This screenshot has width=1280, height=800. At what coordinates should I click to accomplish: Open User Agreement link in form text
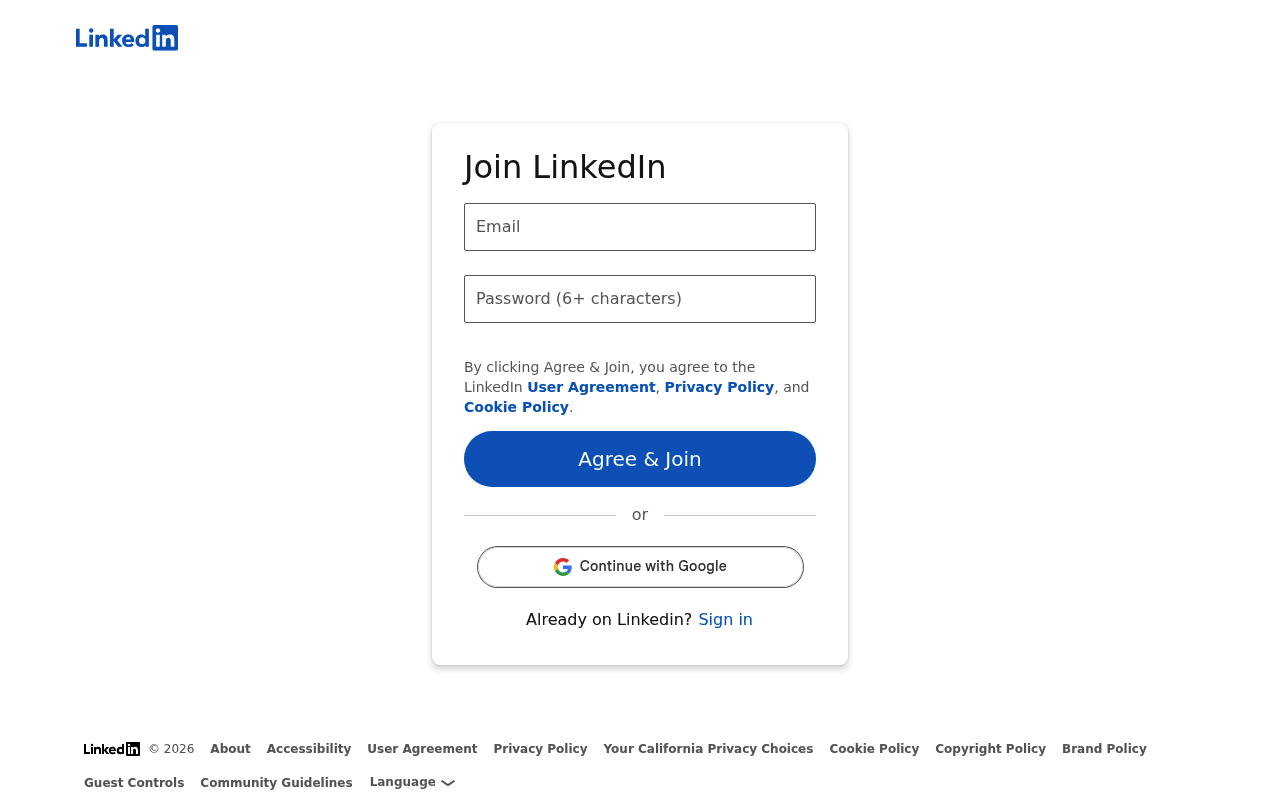(x=591, y=387)
